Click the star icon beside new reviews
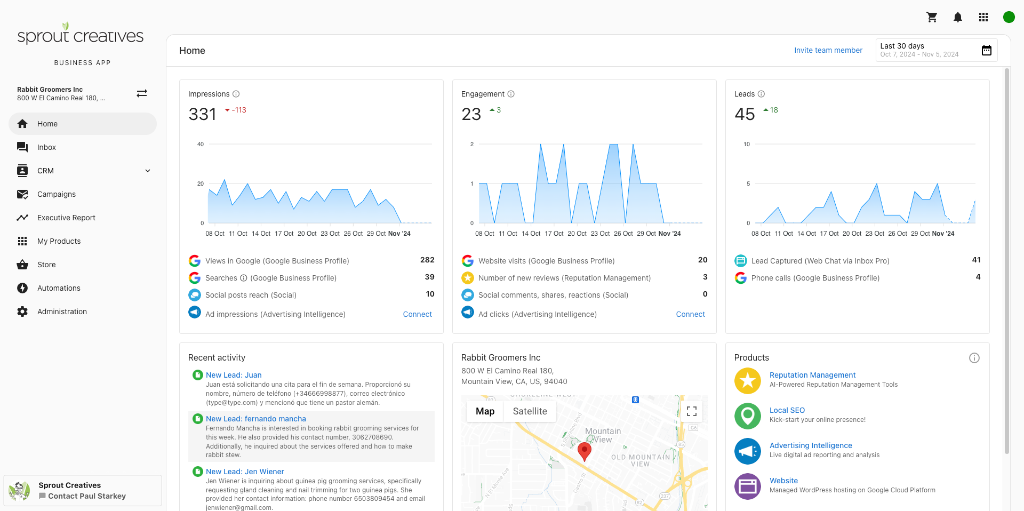Screen dimensions: 1024x511 click(x=467, y=278)
